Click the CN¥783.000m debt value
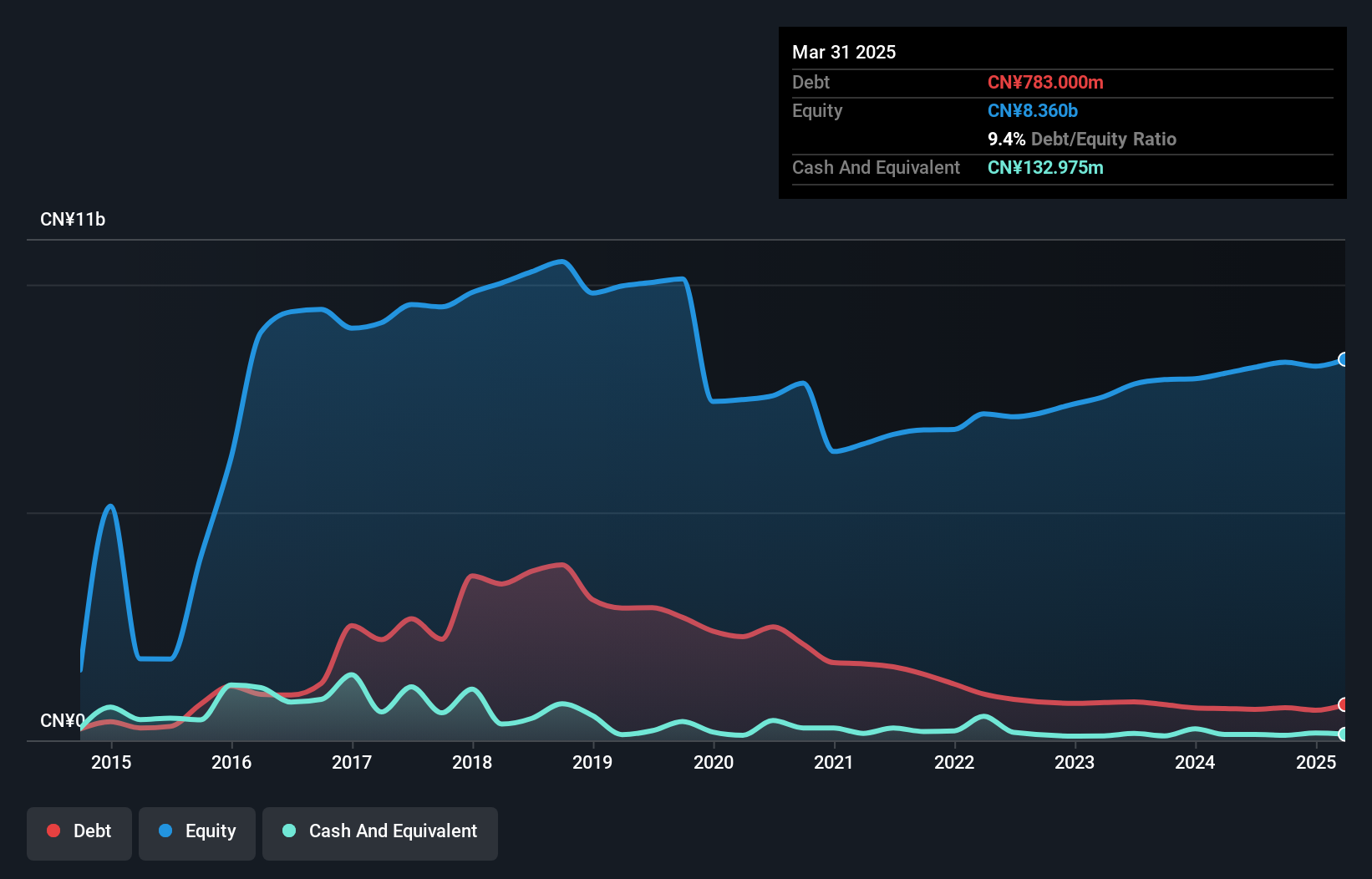Screen dimensions: 1372x879 [x=1045, y=82]
